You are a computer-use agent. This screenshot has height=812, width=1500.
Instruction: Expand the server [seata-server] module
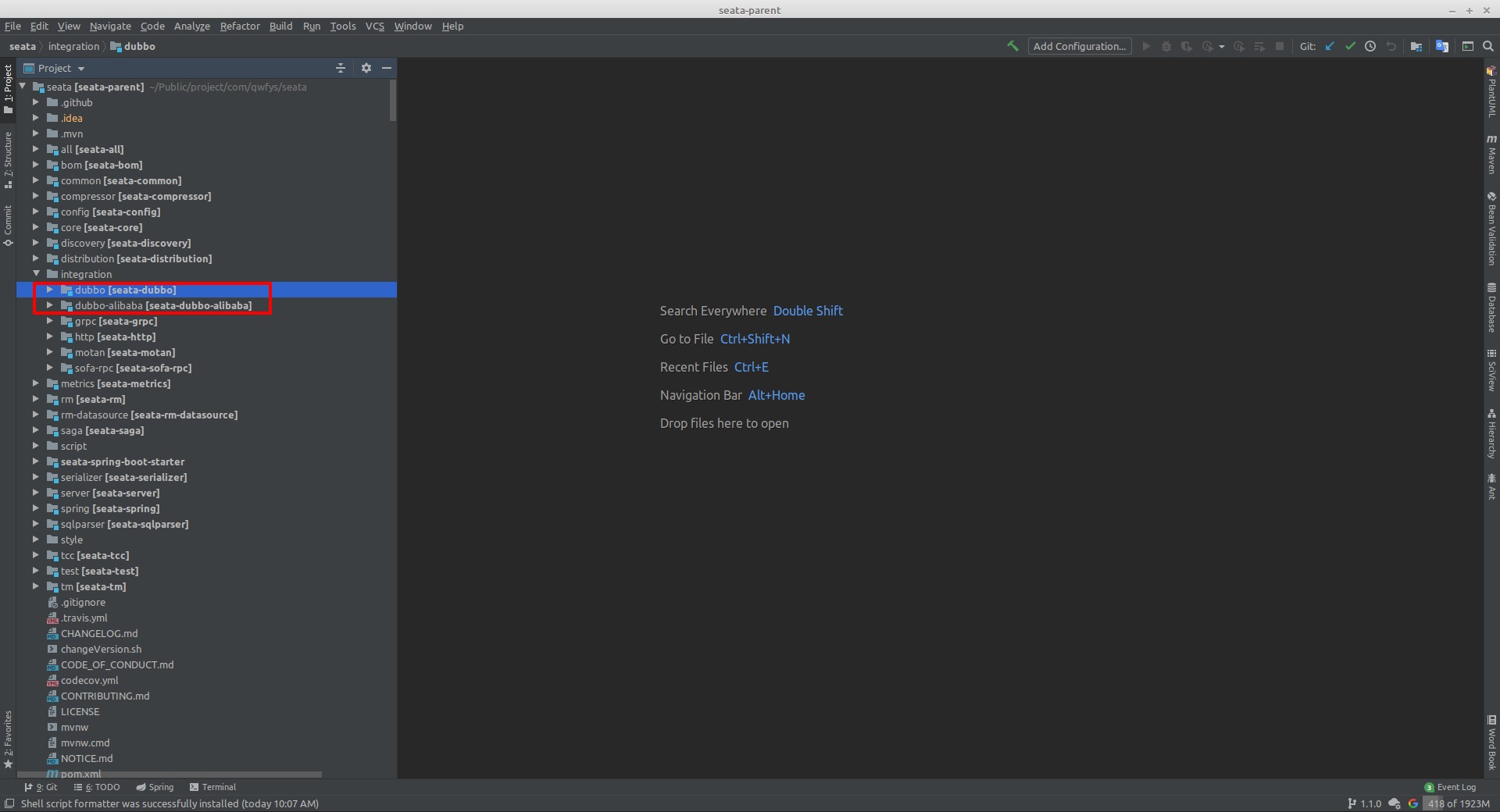pyautogui.click(x=36, y=493)
